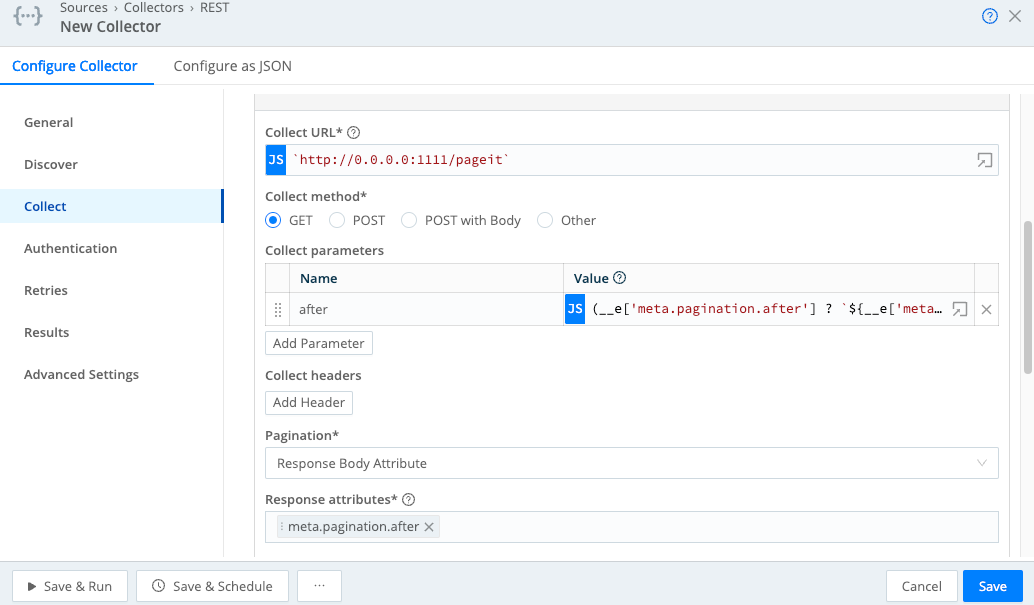This screenshot has width=1034, height=605.
Task: Switch to Configure as JSON tab
Action: point(232,66)
